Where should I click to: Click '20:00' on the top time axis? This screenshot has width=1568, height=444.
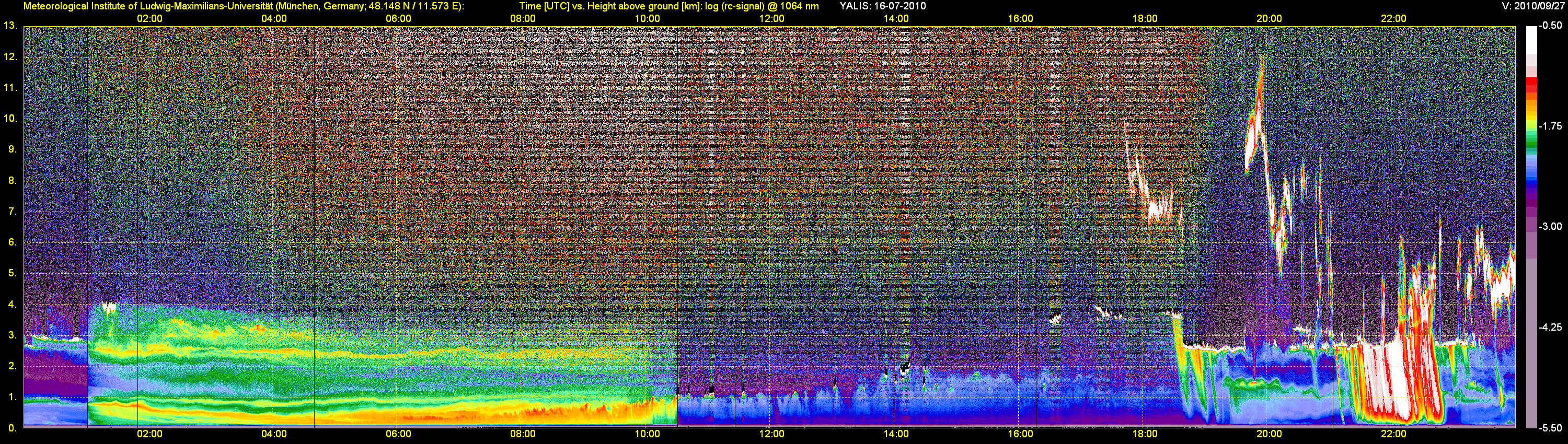tap(1269, 19)
